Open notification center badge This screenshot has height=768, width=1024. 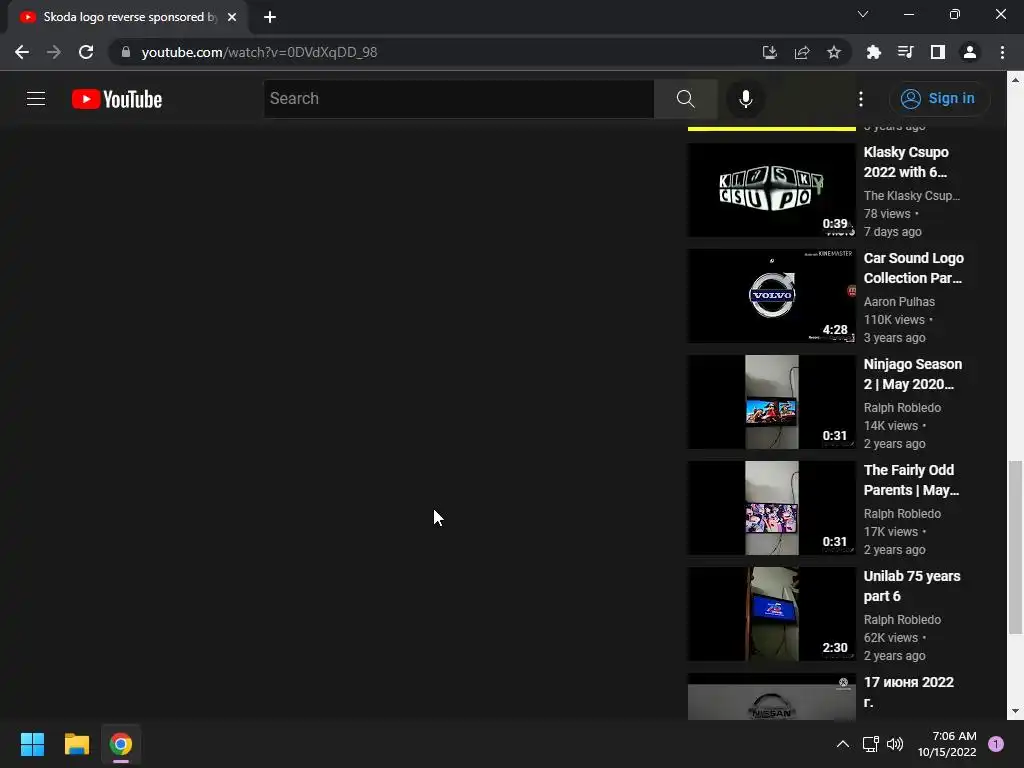tap(995, 744)
